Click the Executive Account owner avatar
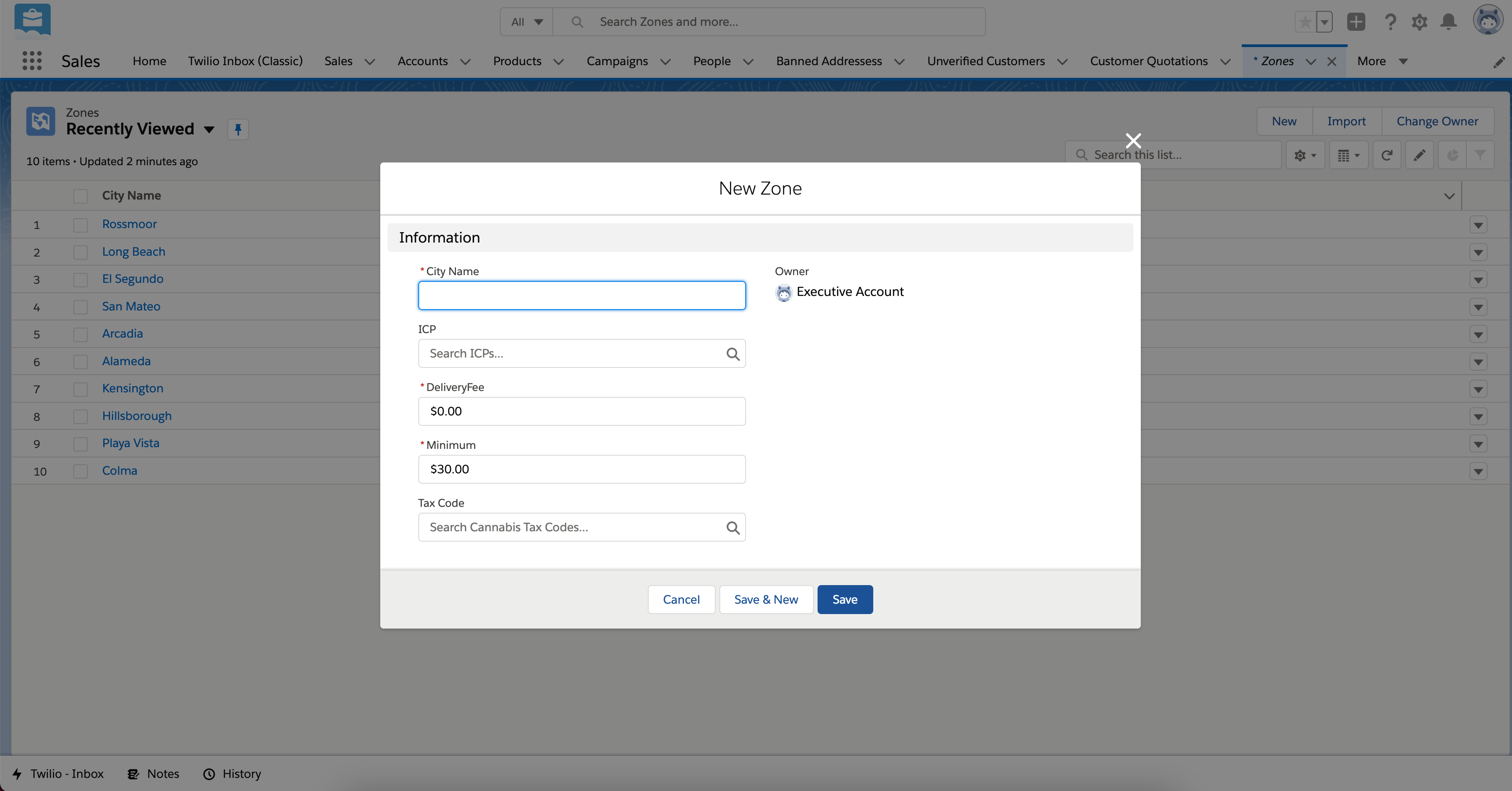 click(784, 292)
